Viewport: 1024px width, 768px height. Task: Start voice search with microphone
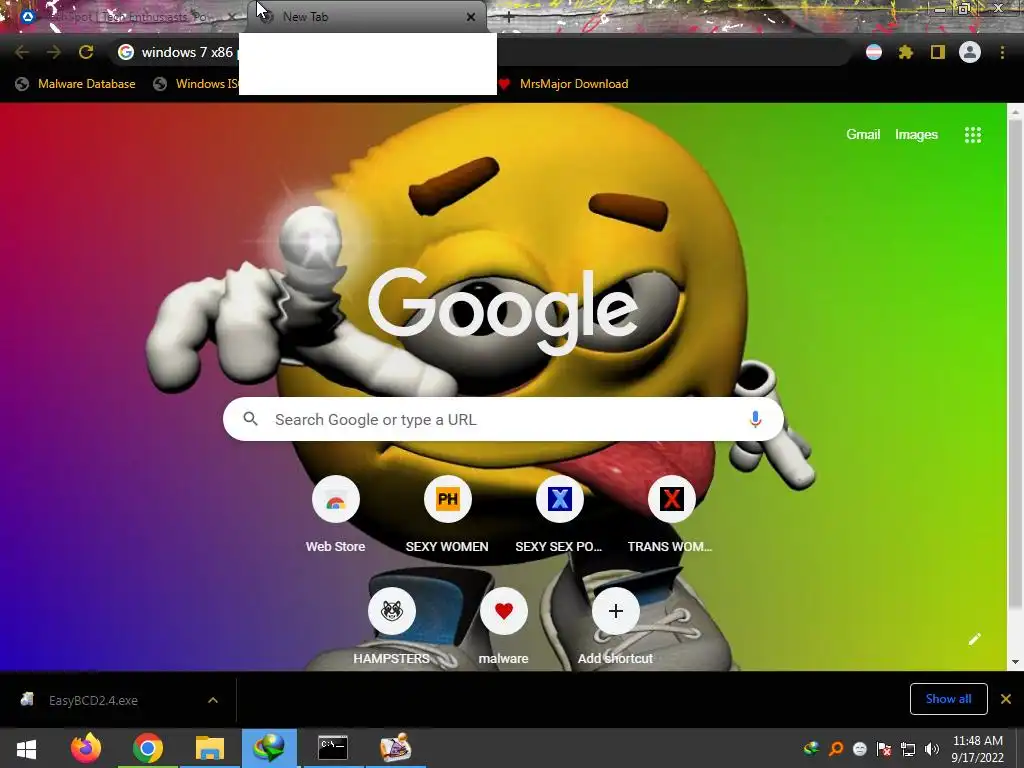[x=755, y=419]
